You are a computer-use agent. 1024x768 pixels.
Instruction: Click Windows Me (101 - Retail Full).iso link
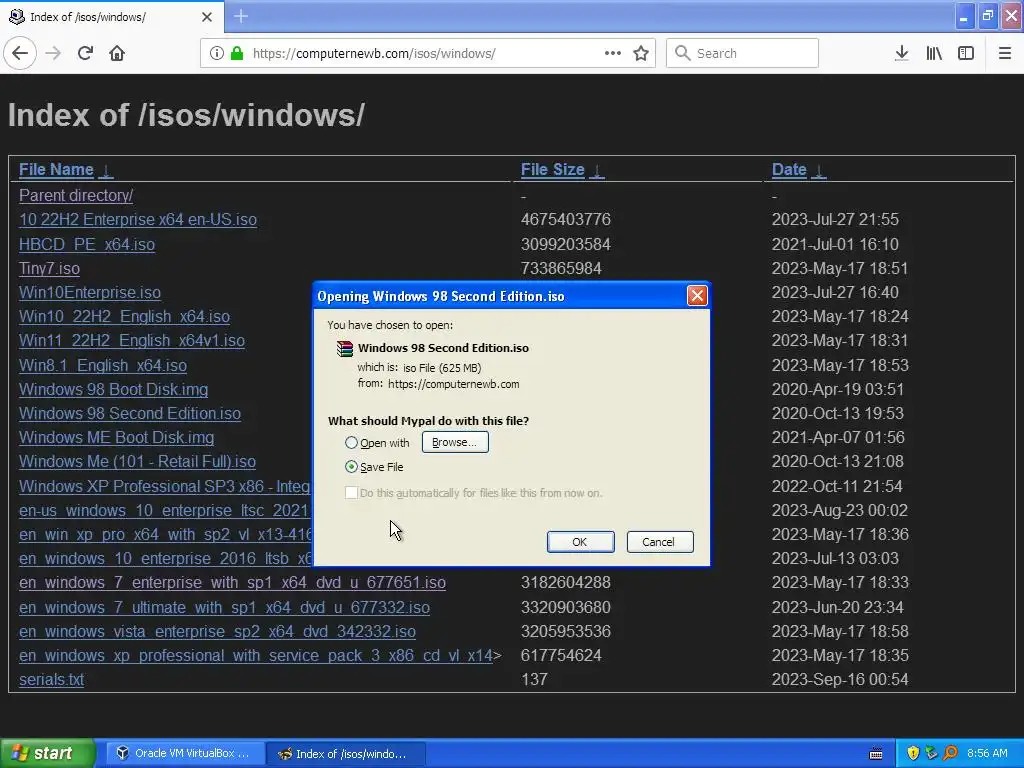coord(137,461)
